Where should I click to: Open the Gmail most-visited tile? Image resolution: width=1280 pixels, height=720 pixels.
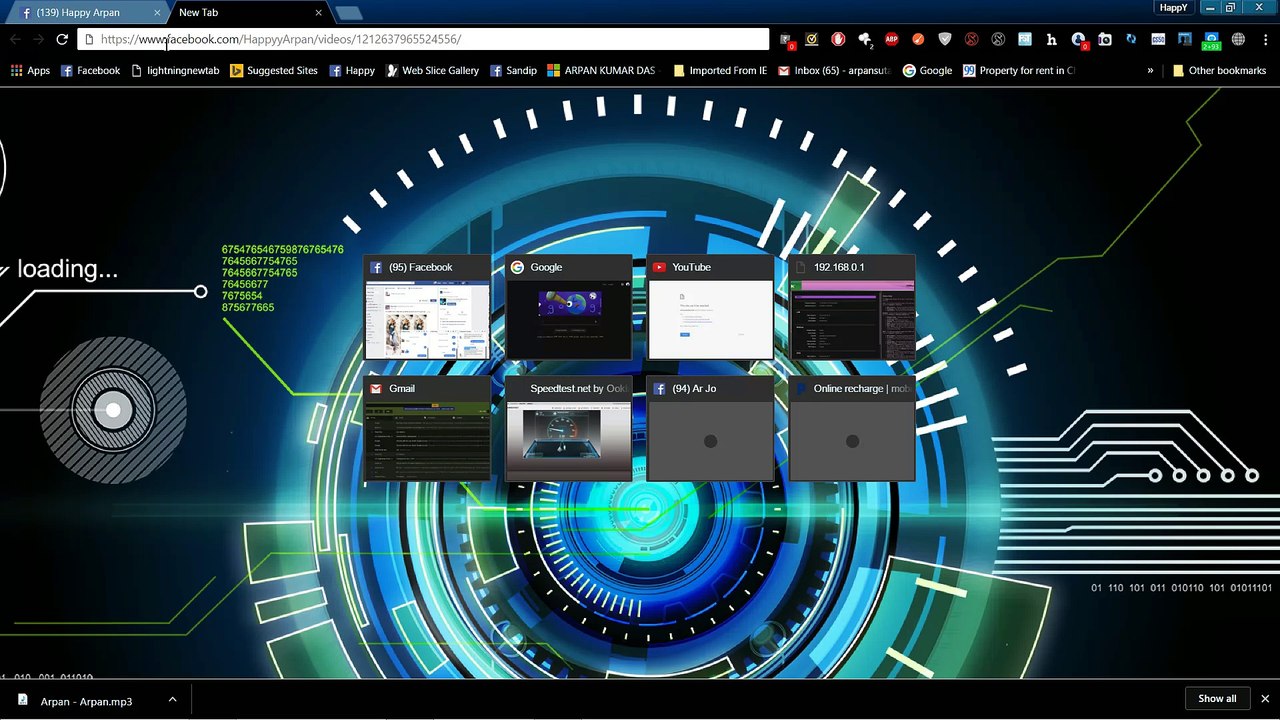[427, 428]
